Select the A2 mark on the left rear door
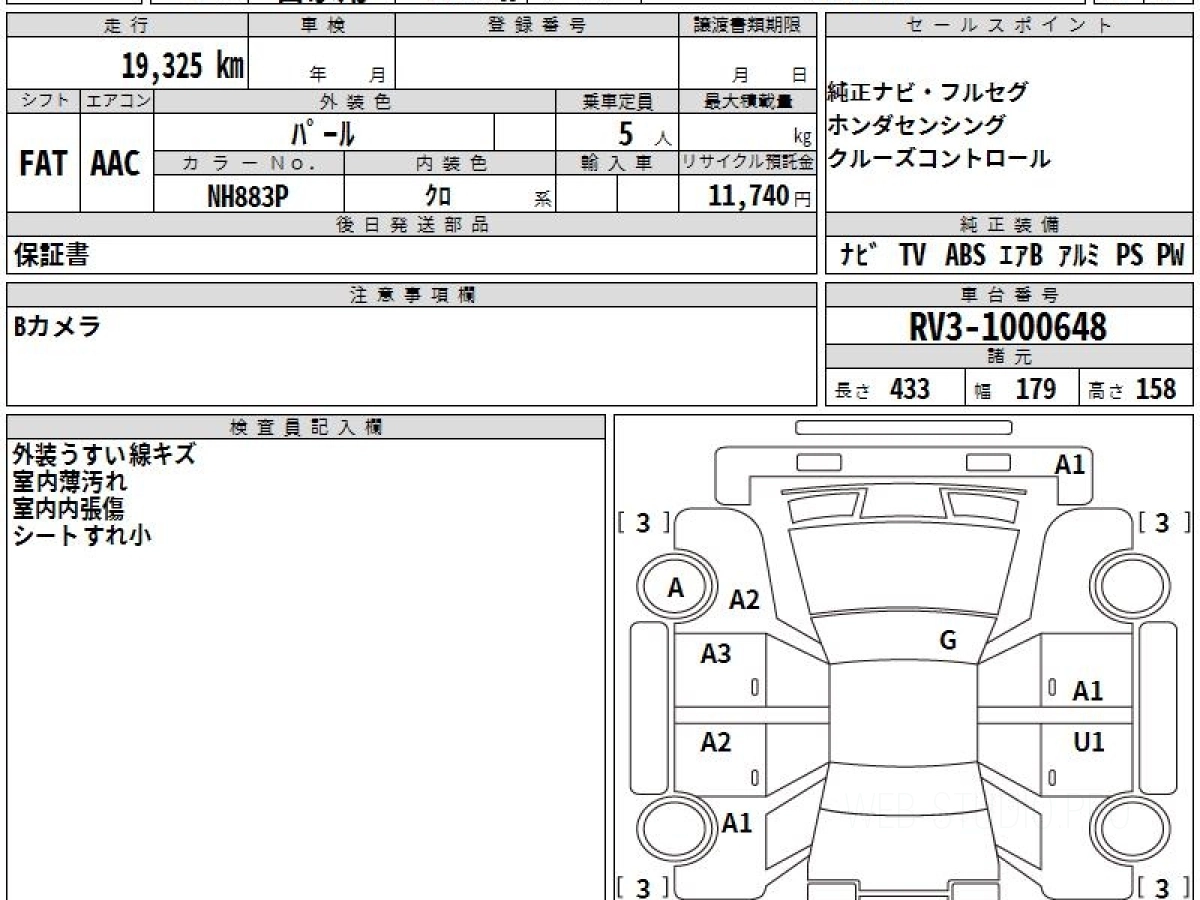Screen dimensions: 1200x900 coord(716,742)
